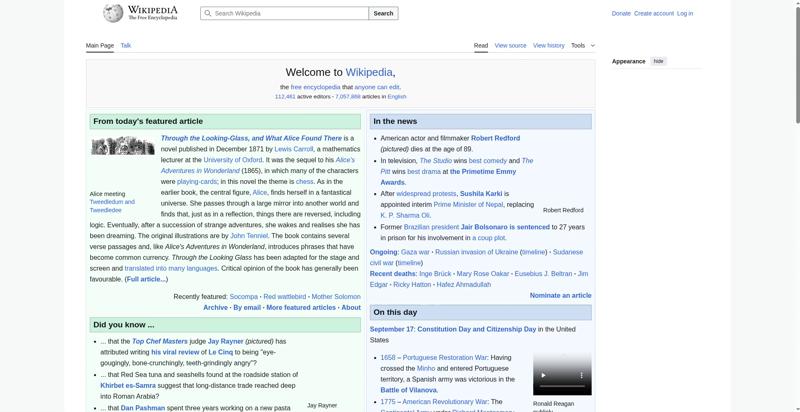This screenshot has width=800, height=412.
Task: Open the anyone can edit link
Action: click(x=377, y=87)
